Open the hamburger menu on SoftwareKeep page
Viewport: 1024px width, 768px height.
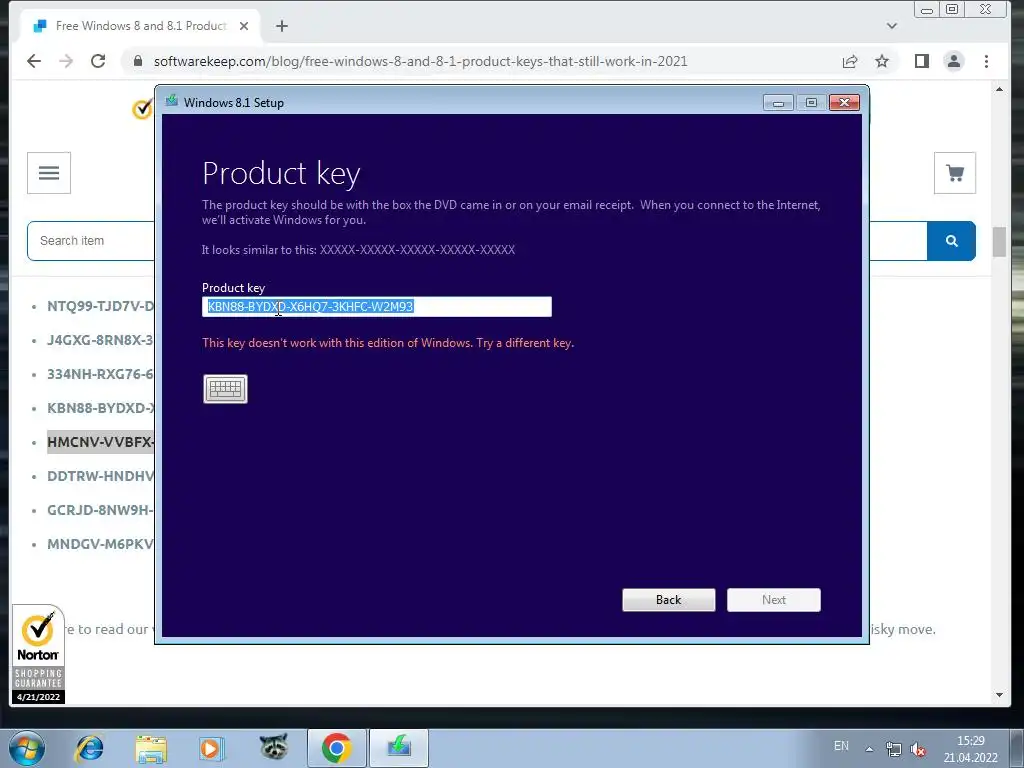tap(49, 173)
